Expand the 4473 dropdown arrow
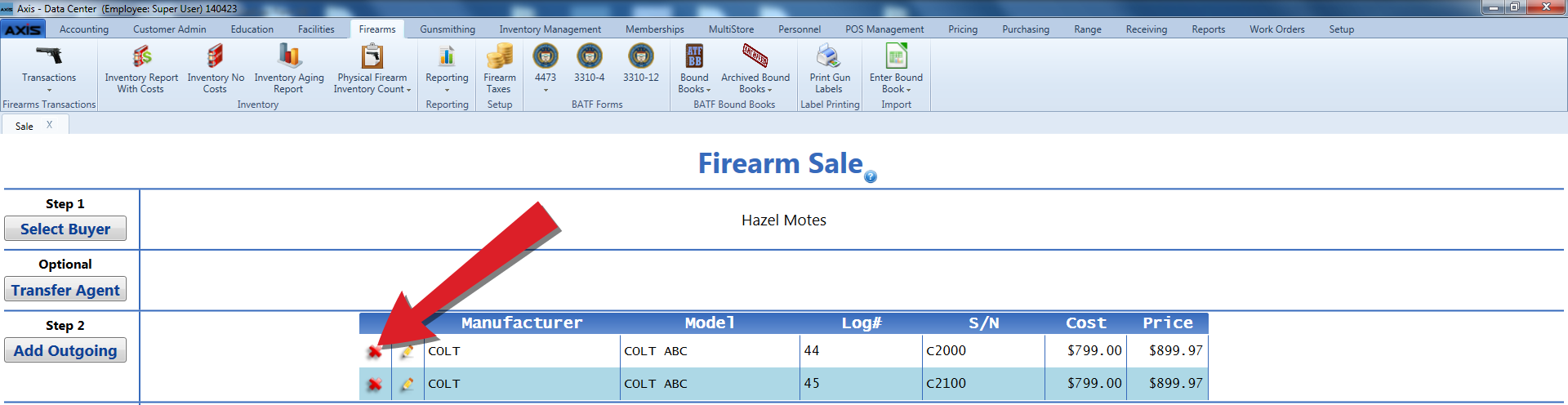The width and height of the screenshot is (1568, 405). pyautogui.click(x=546, y=90)
